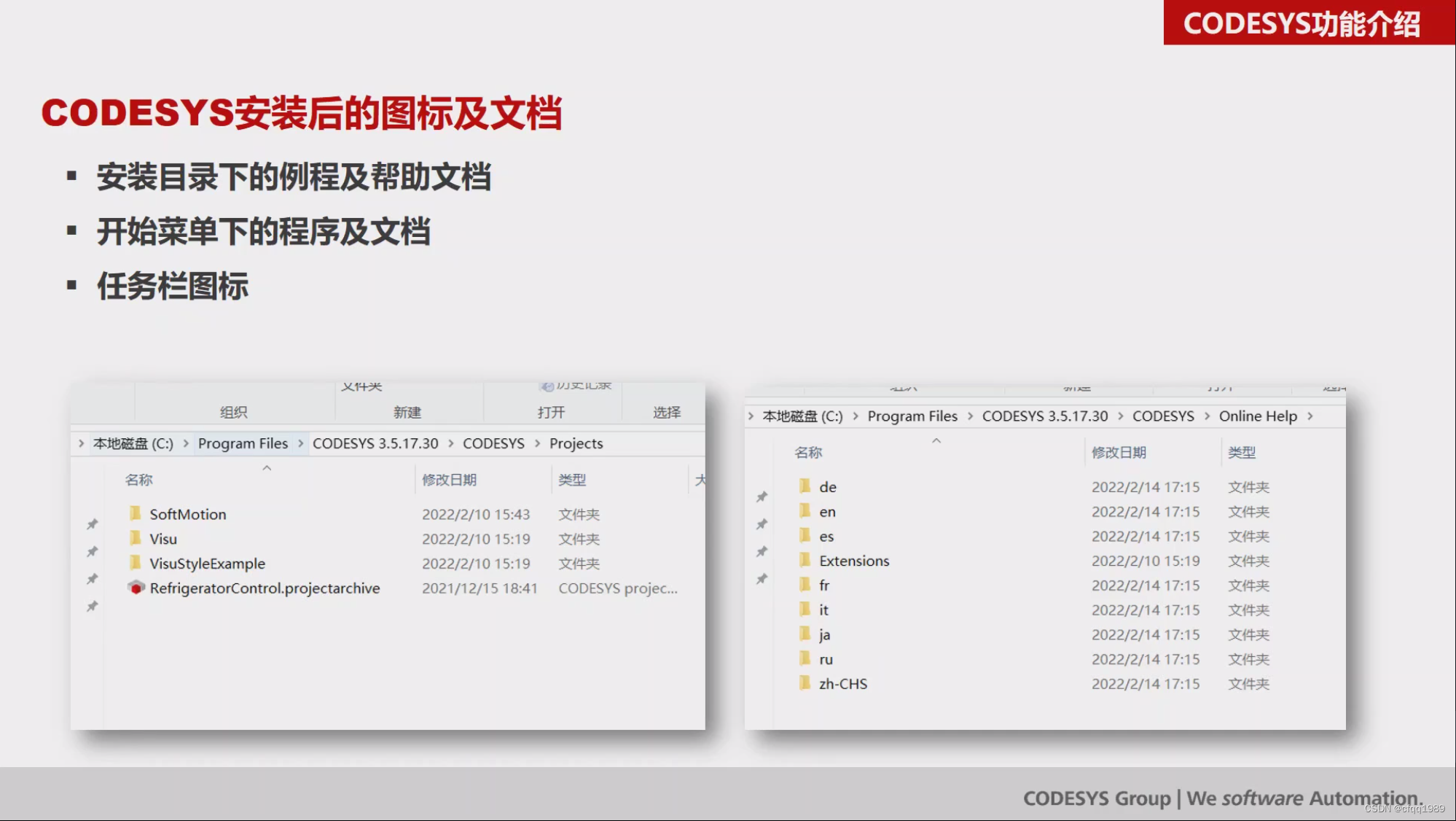Click the zh-CHS folder icon
Screen dimensions: 1456x821
pos(805,683)
